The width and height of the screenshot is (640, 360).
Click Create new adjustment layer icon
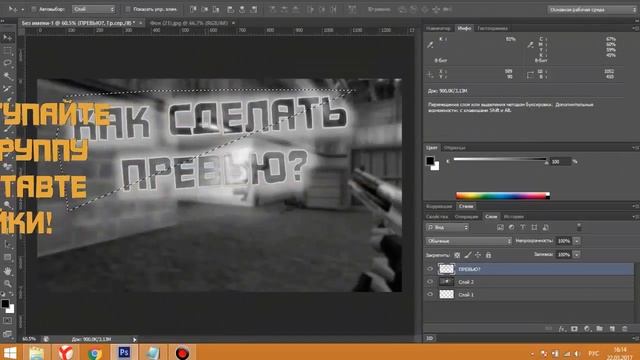coord(587,329)
